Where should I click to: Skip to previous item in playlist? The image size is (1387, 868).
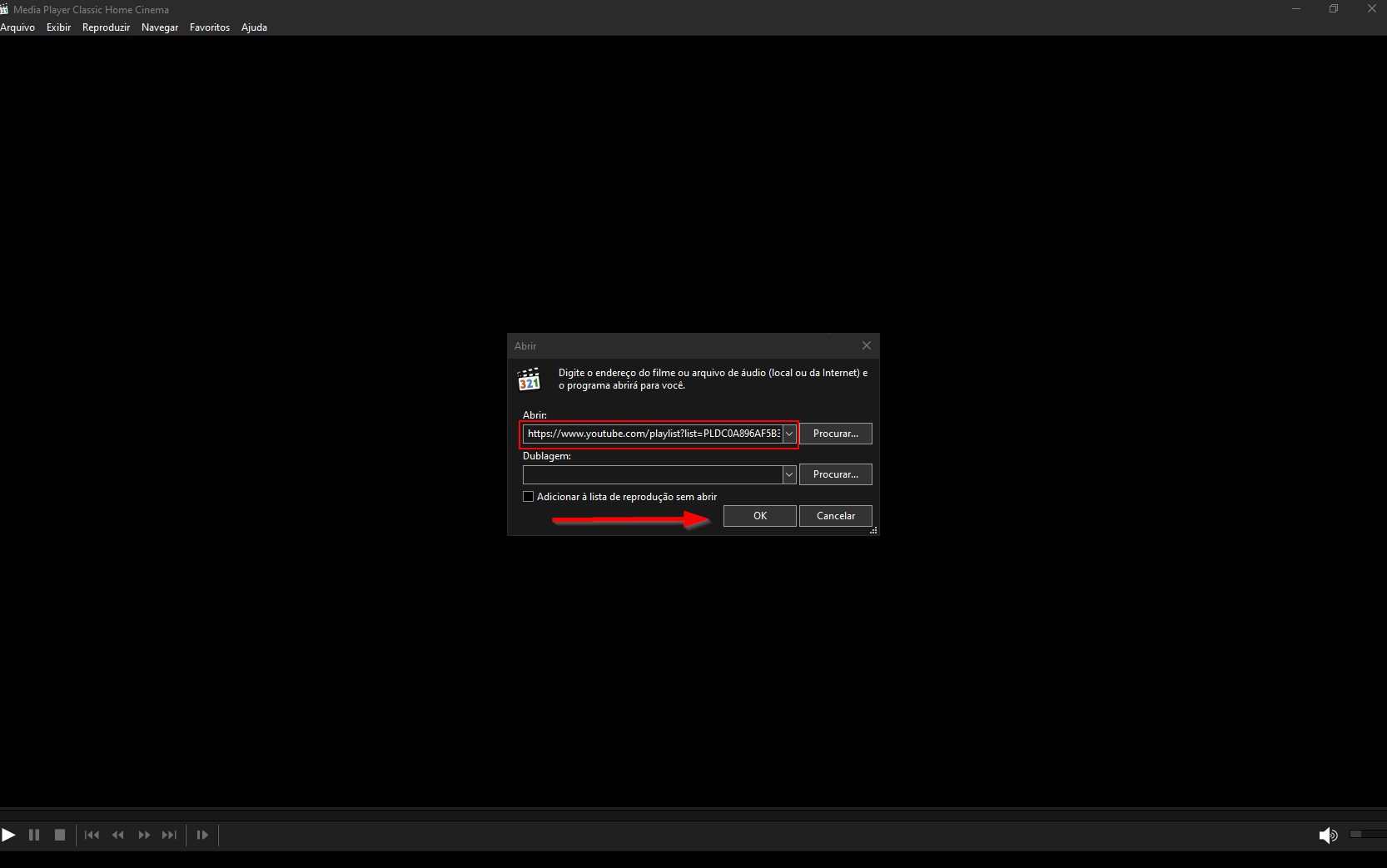[92, 835]
